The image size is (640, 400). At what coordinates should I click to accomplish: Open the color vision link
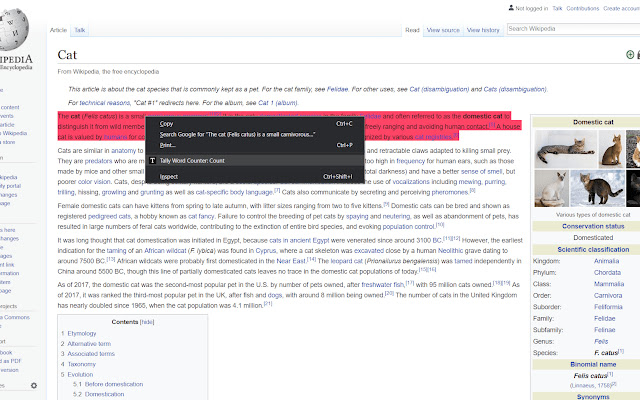coord(94,182)
